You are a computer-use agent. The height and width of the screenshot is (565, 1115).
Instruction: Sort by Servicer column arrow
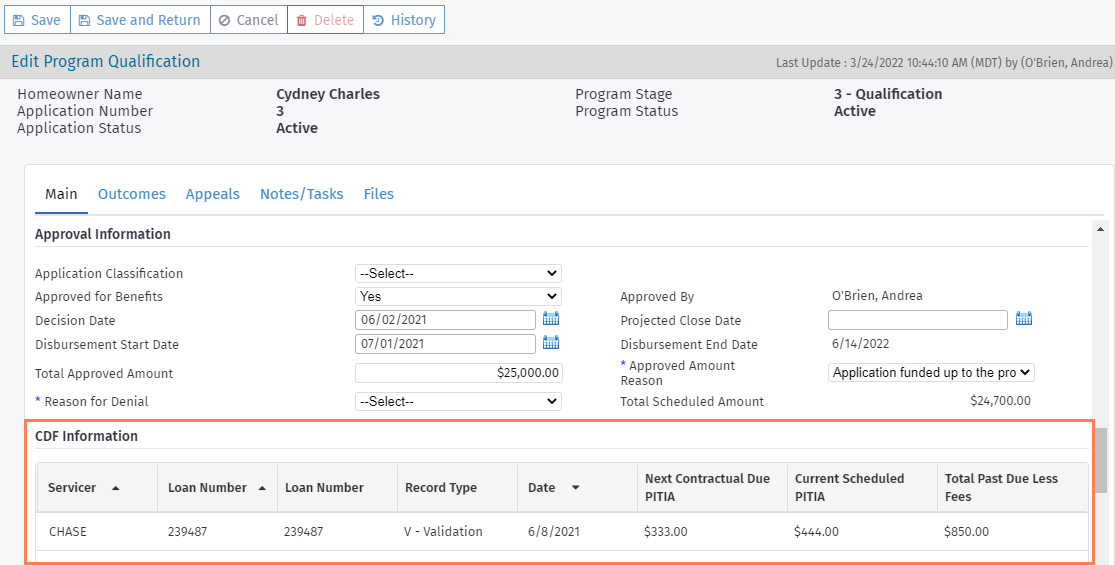115,488
